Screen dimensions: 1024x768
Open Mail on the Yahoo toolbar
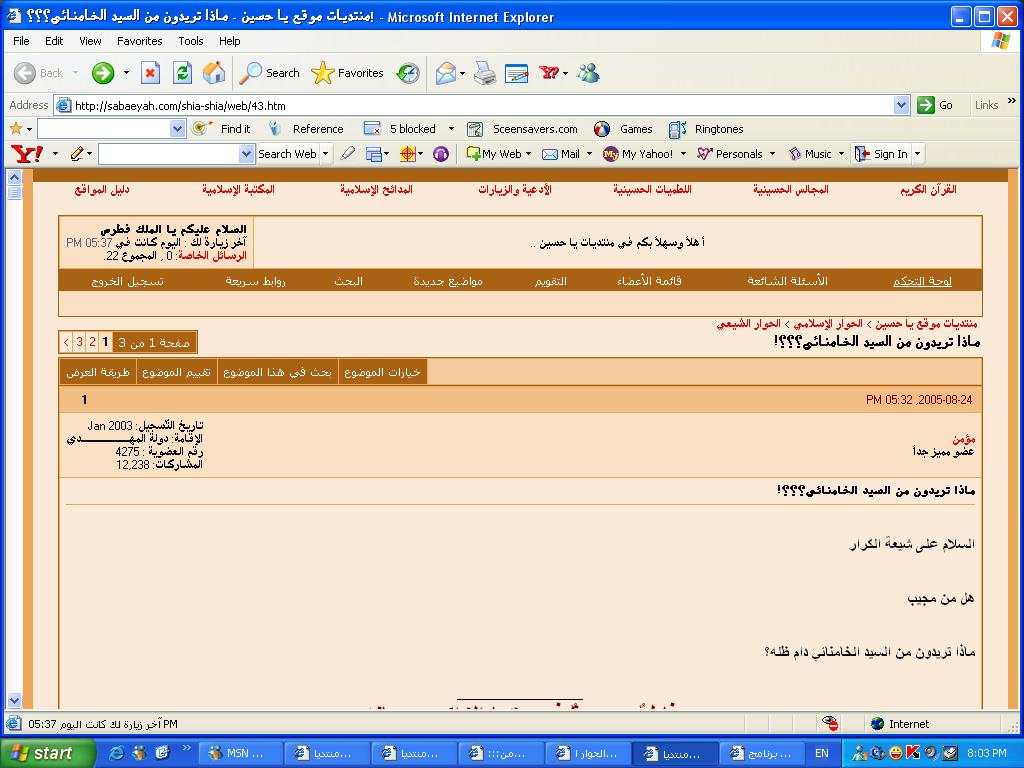click(562, 154)
